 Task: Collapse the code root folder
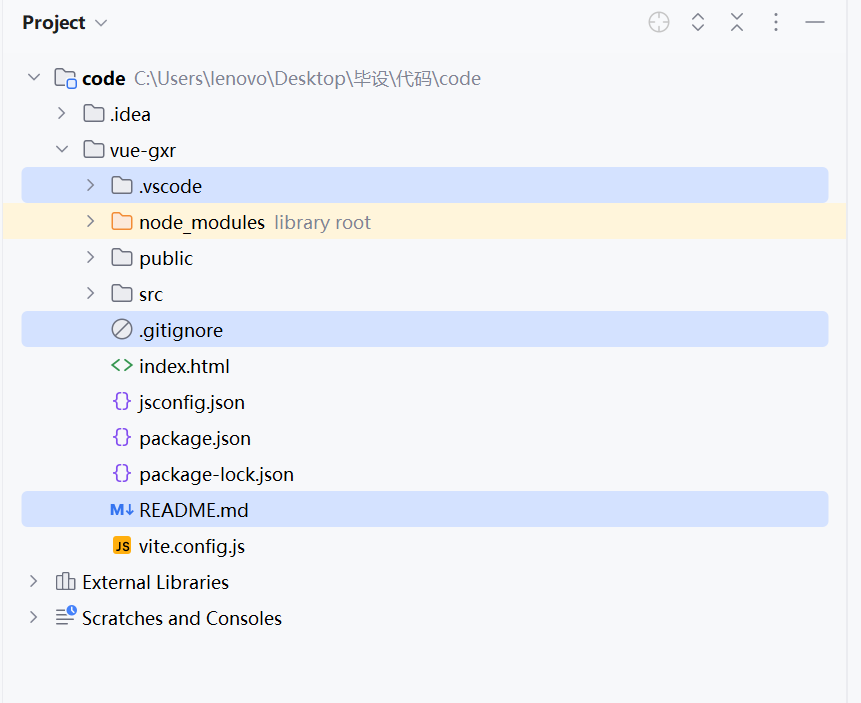click(x=34, y=78)
